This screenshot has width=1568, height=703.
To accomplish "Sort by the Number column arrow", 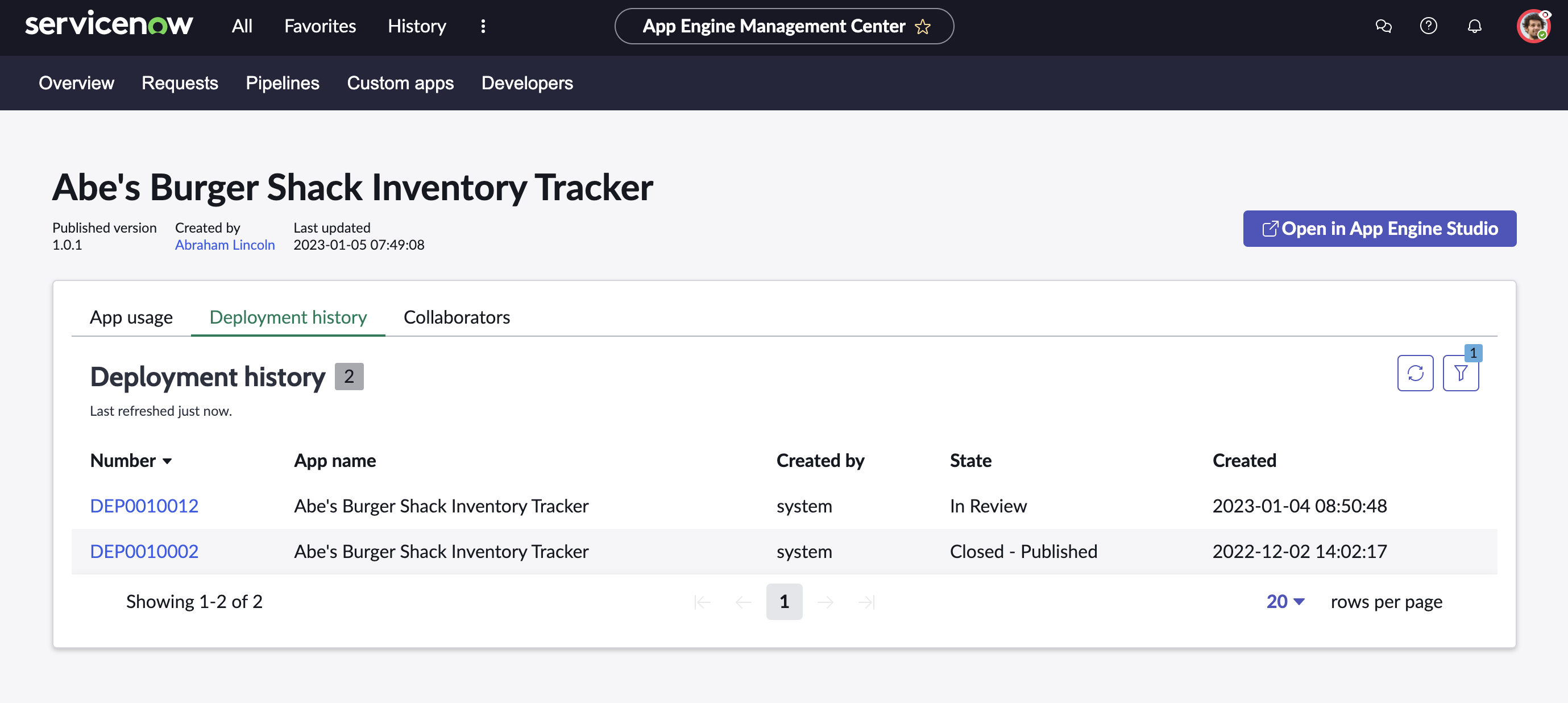I will [167, 461].
